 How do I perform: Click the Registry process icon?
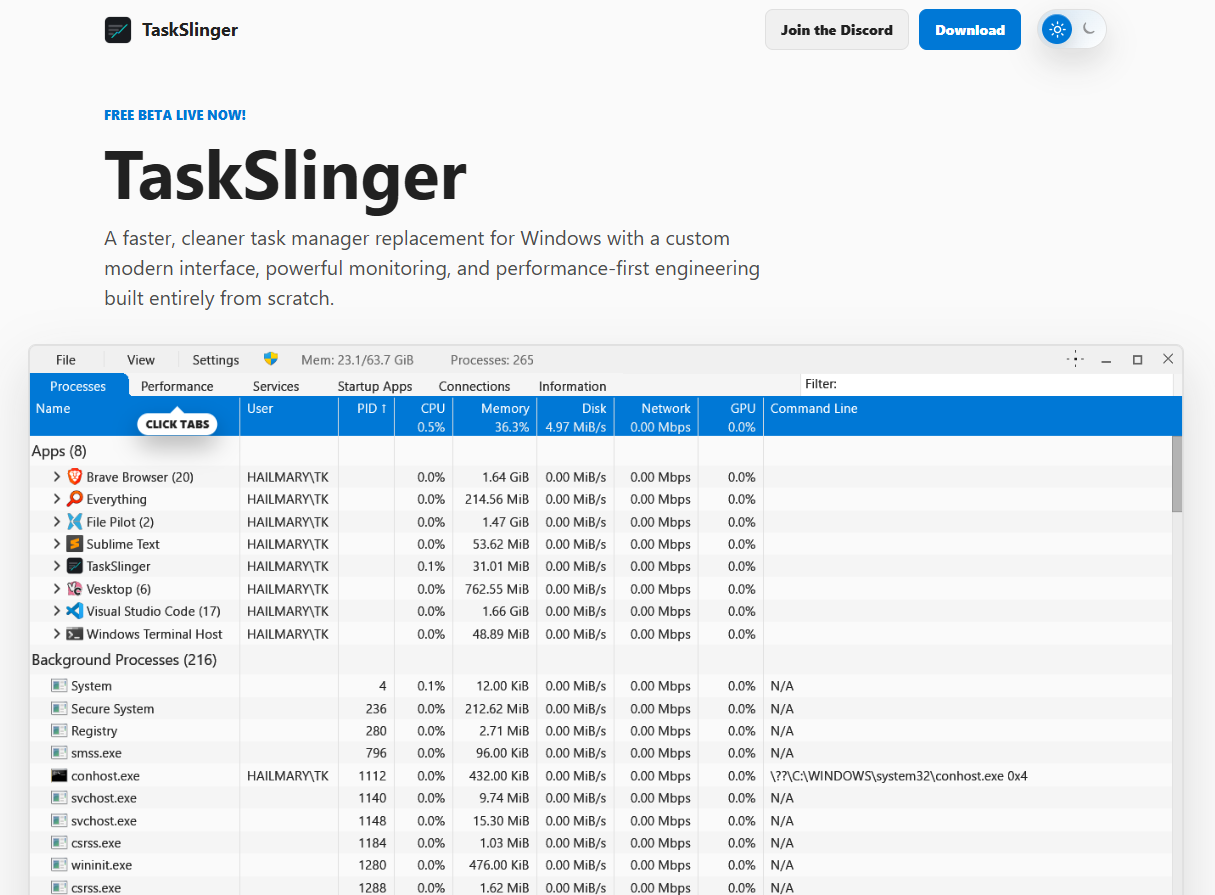[59, 731]
